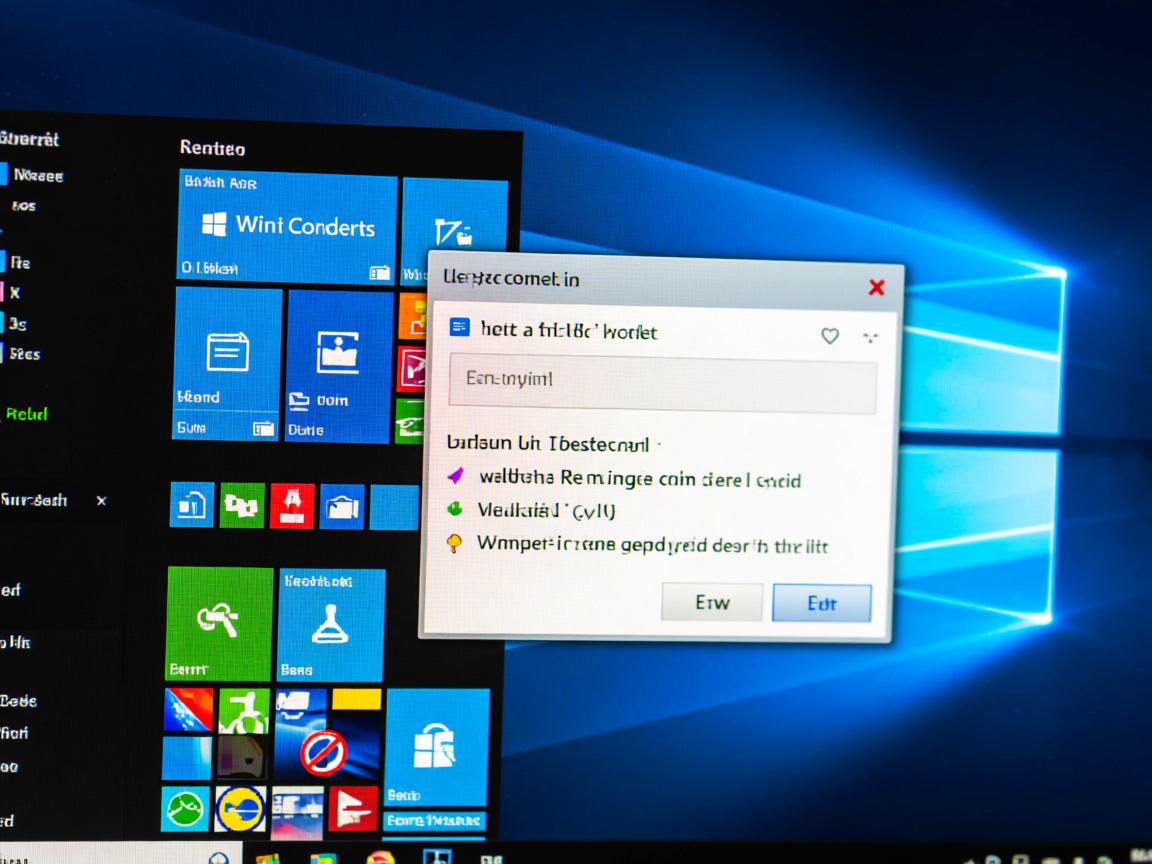Screen dimensions: 1152x864
Task: Open the small green puzzle-piece tile
Action: click(242, 506)
